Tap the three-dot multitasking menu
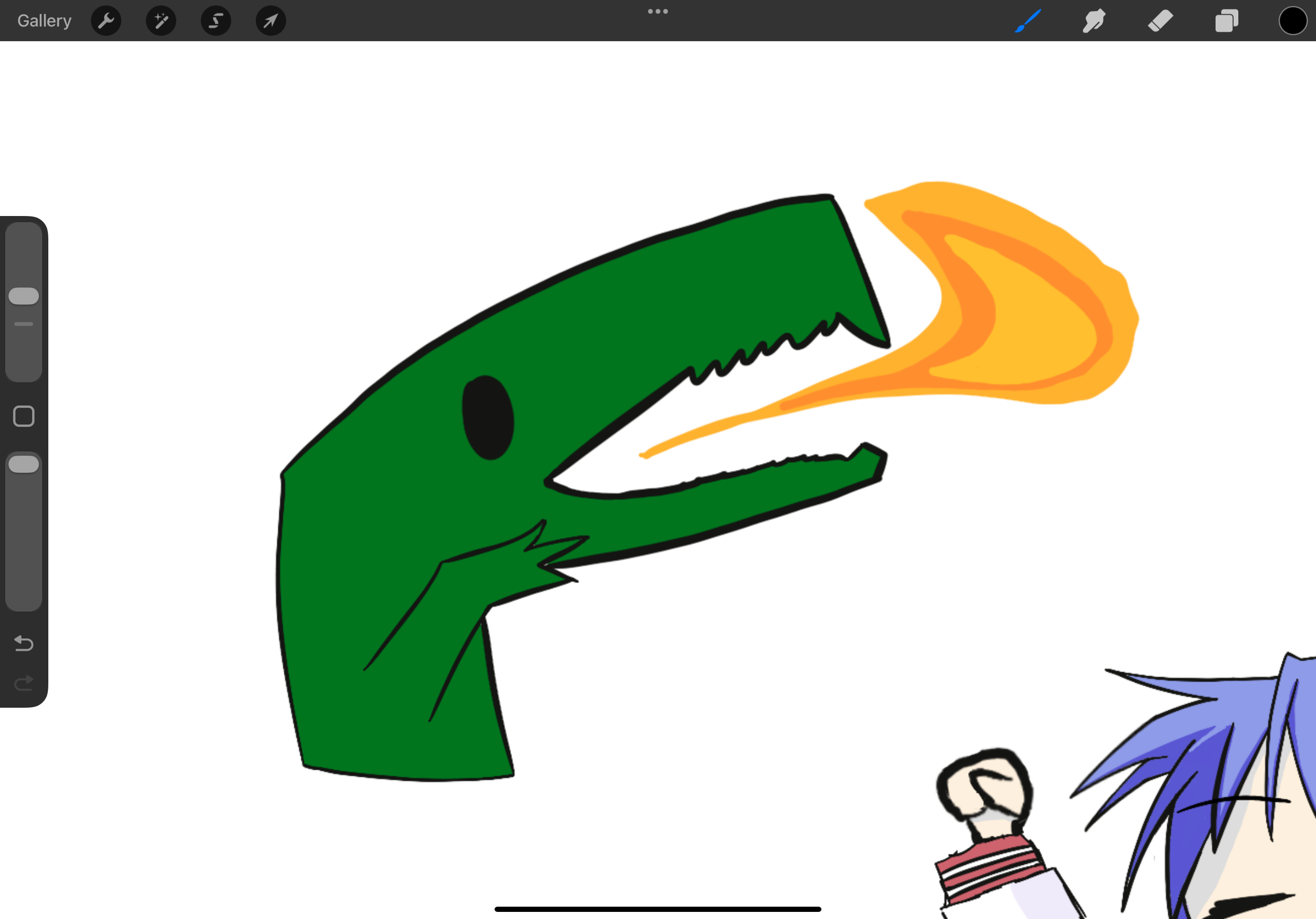Image resolution: width=1316 pixels, height=919 pixels. [x=658, y=11]
